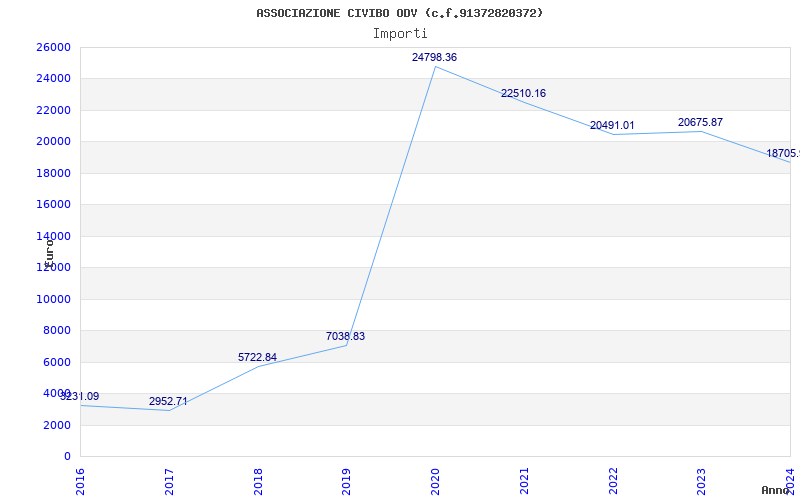Viewport: 800px width, 500px height.
Task: Click the 2023 x-axis year label
Action: pos(702,481)
